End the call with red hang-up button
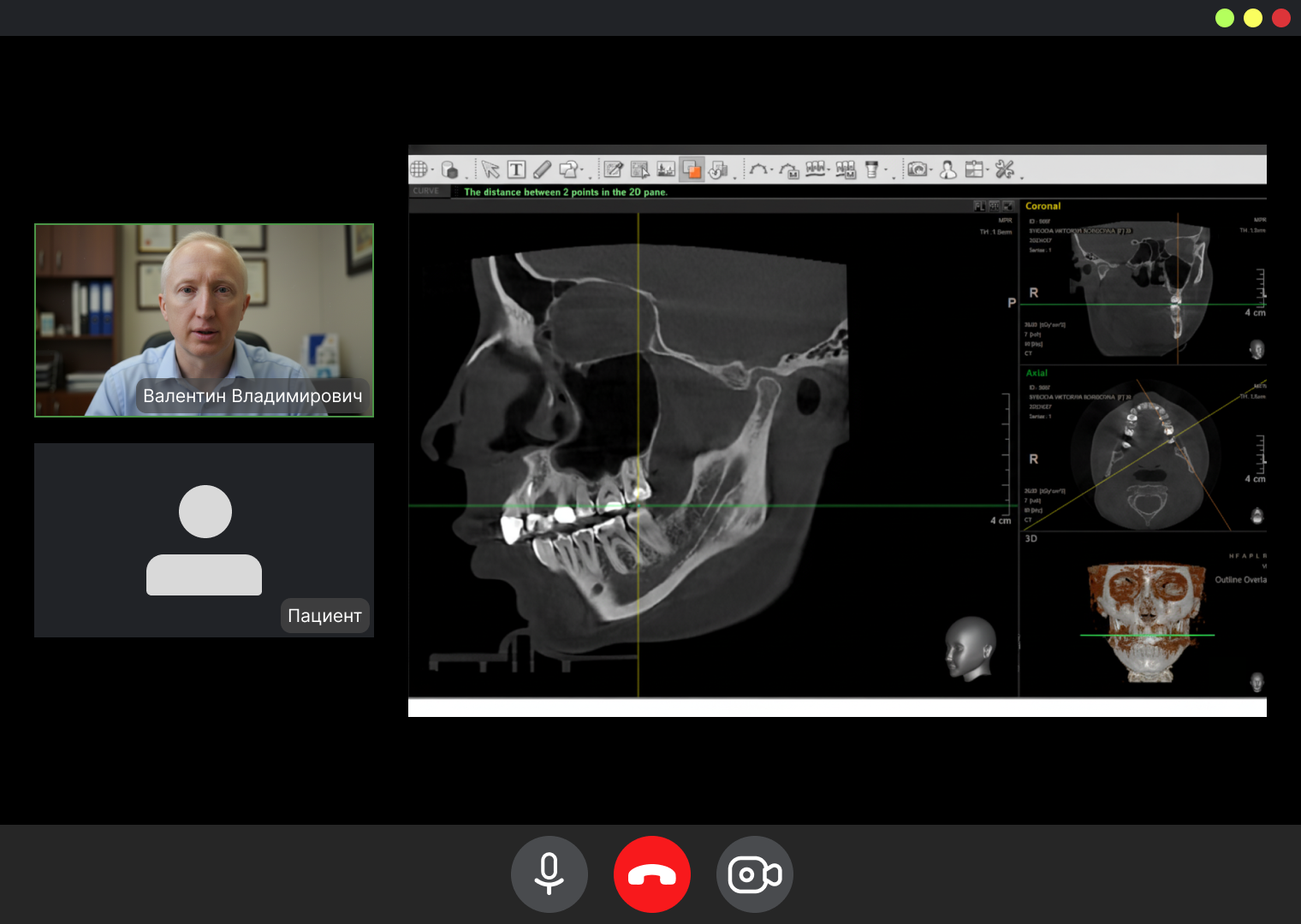This screenshot has height=924, width=1301. [x=652, y=874]
